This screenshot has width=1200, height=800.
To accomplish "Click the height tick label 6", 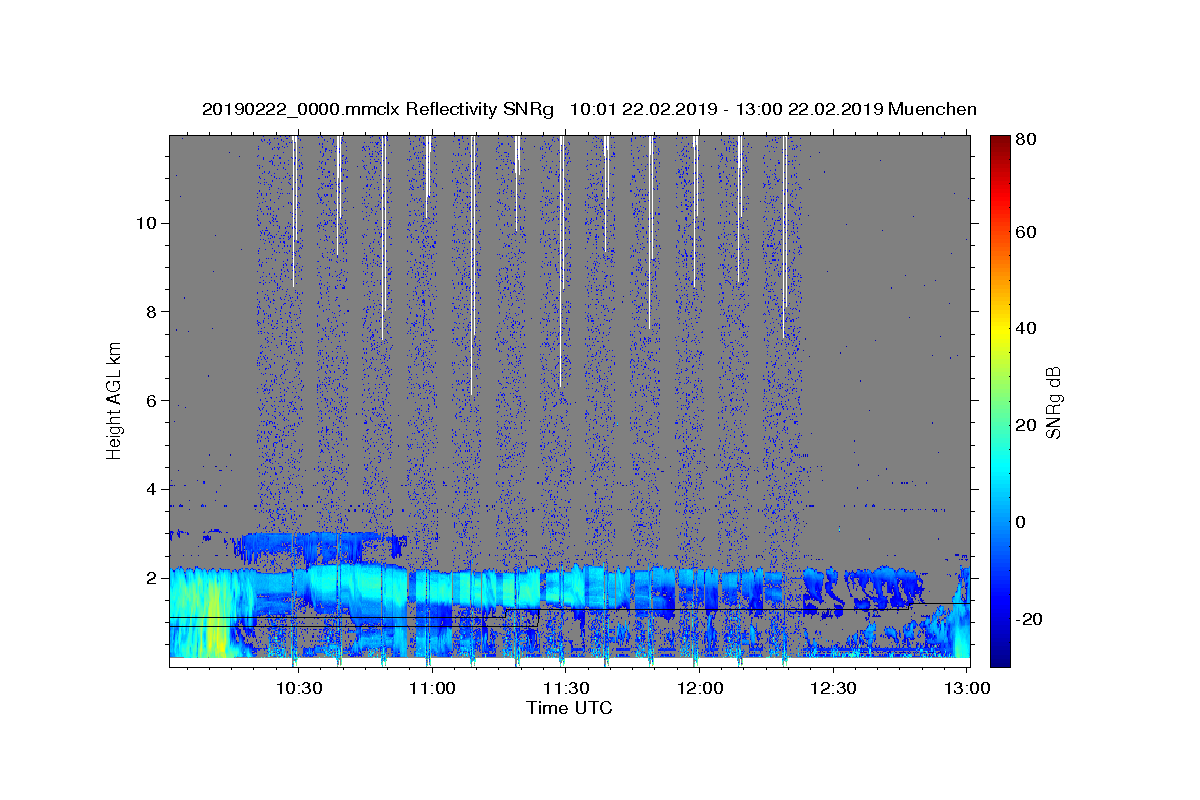I will coord(150,400).
